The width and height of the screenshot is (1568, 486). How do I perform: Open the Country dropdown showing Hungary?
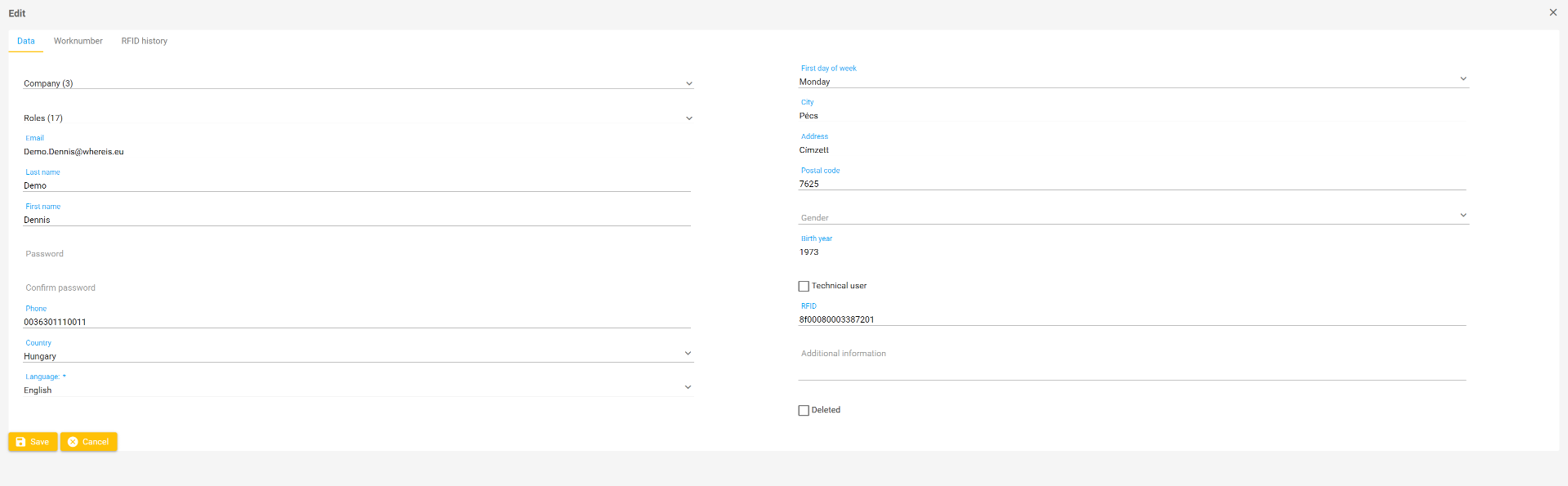pos(358,356)
